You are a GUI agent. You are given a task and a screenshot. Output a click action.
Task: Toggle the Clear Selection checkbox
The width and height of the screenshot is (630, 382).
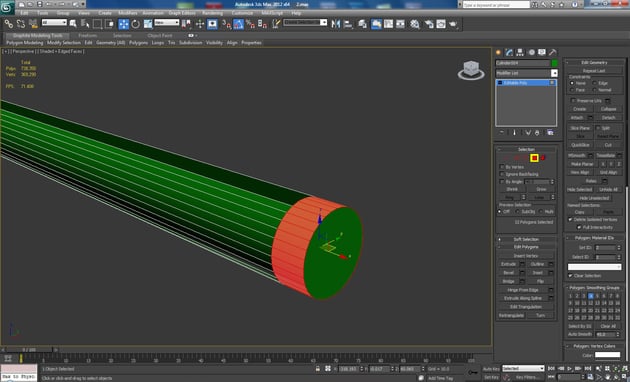570,276
